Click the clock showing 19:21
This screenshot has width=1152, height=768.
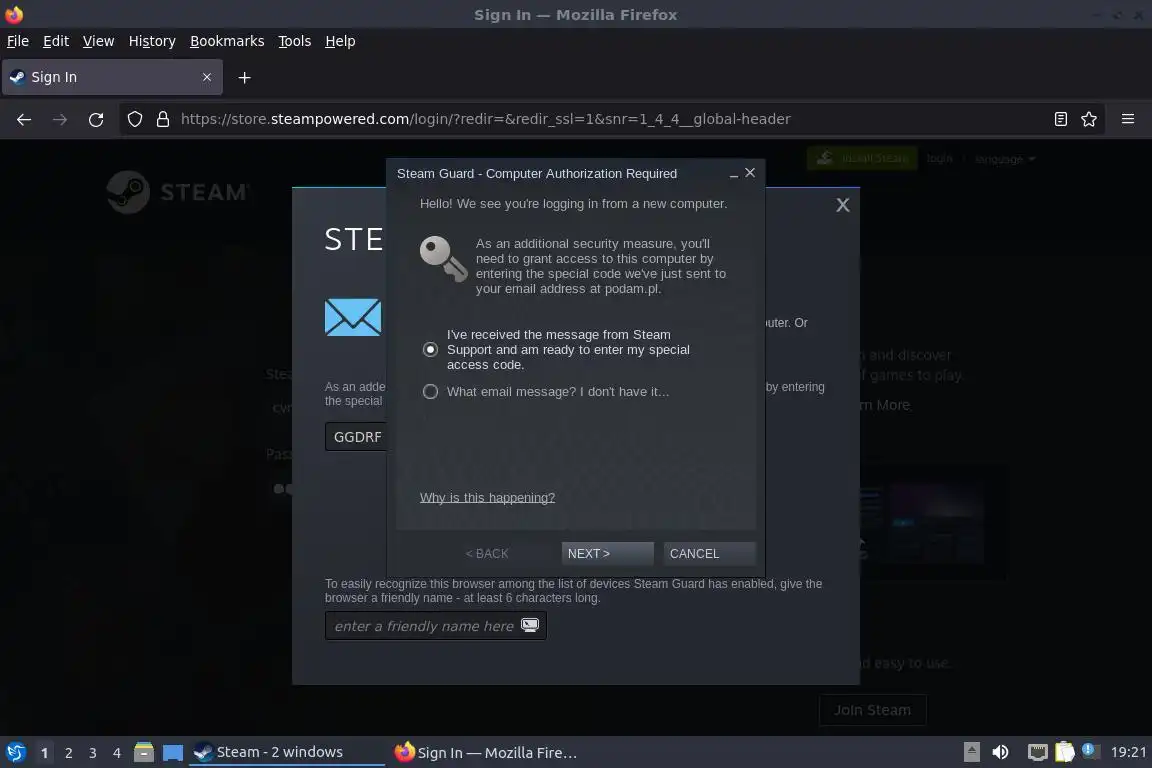pos(1128,752)
